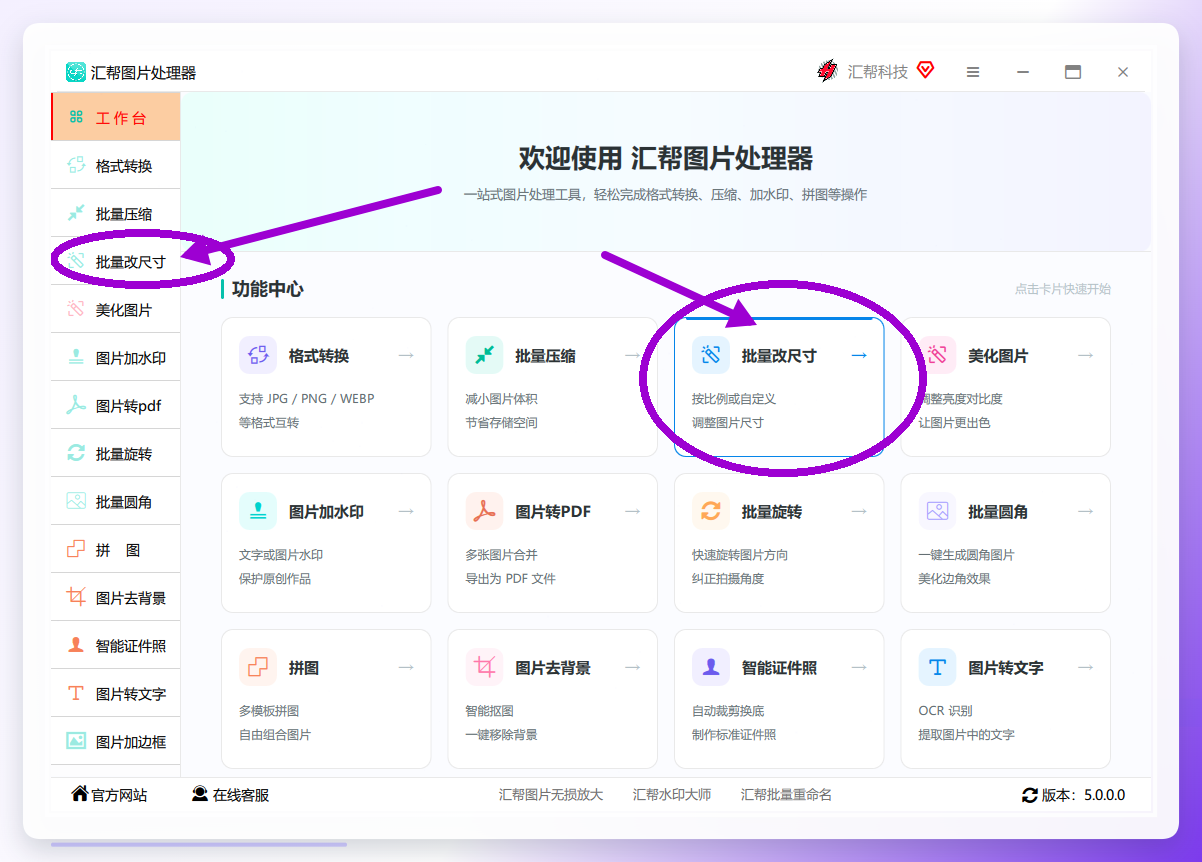The height and width of the screenshot is (862, 1202).
Task: Open the 工作台 sidebar tab
Action: pos(116,117)
